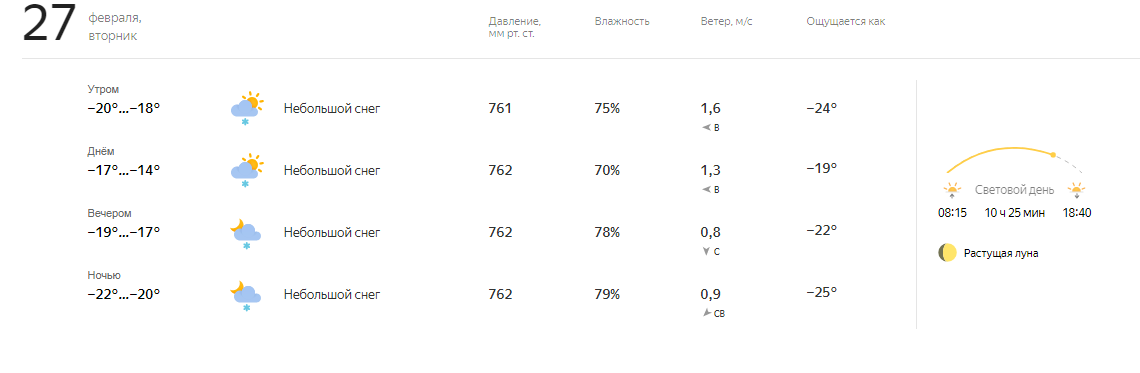Click the Растущая луна label
1140x373 pixels.
click(x=1001, y=254)
